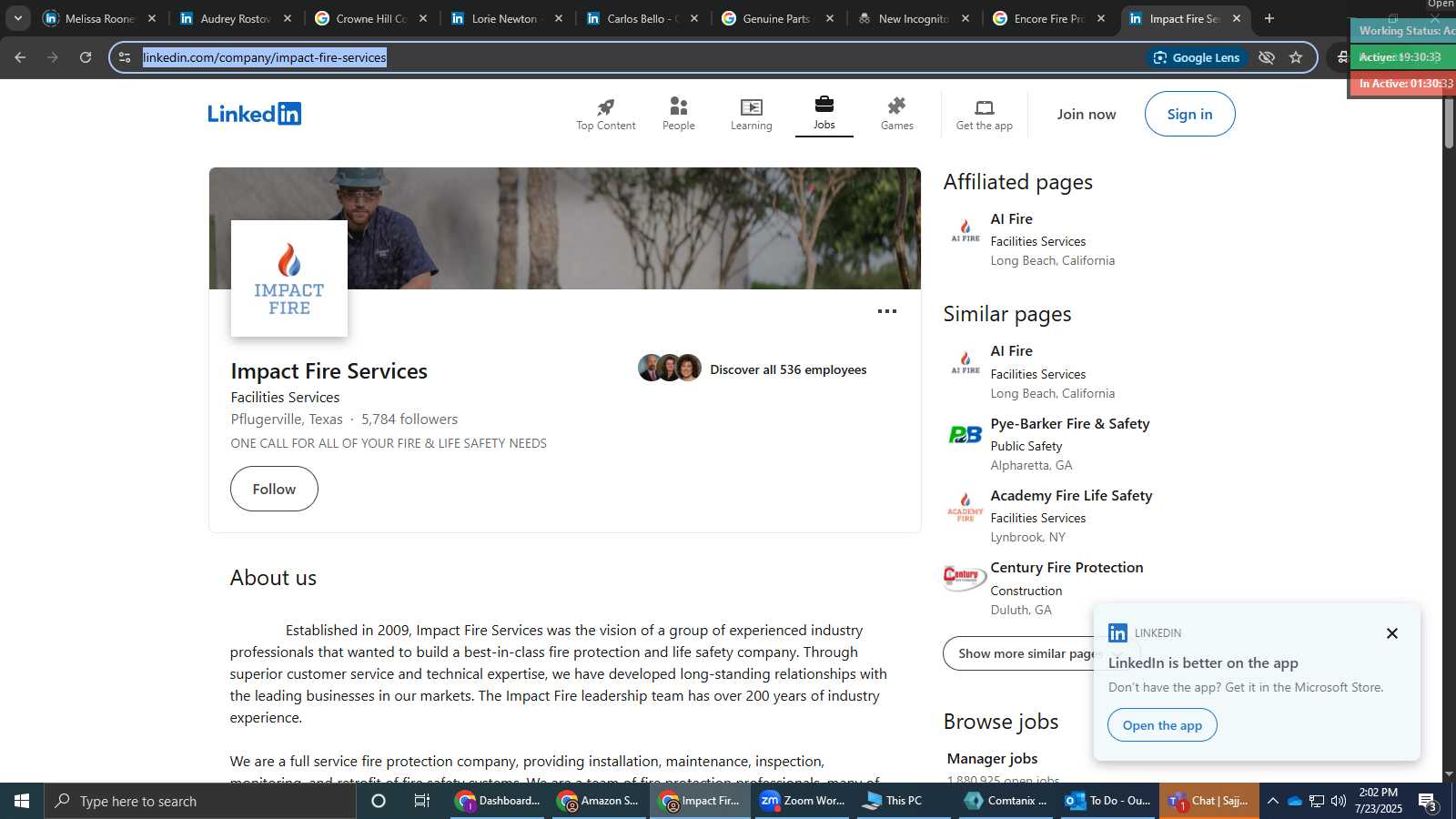
Task: Open Century Fire Protection logo
Action: 965,577
